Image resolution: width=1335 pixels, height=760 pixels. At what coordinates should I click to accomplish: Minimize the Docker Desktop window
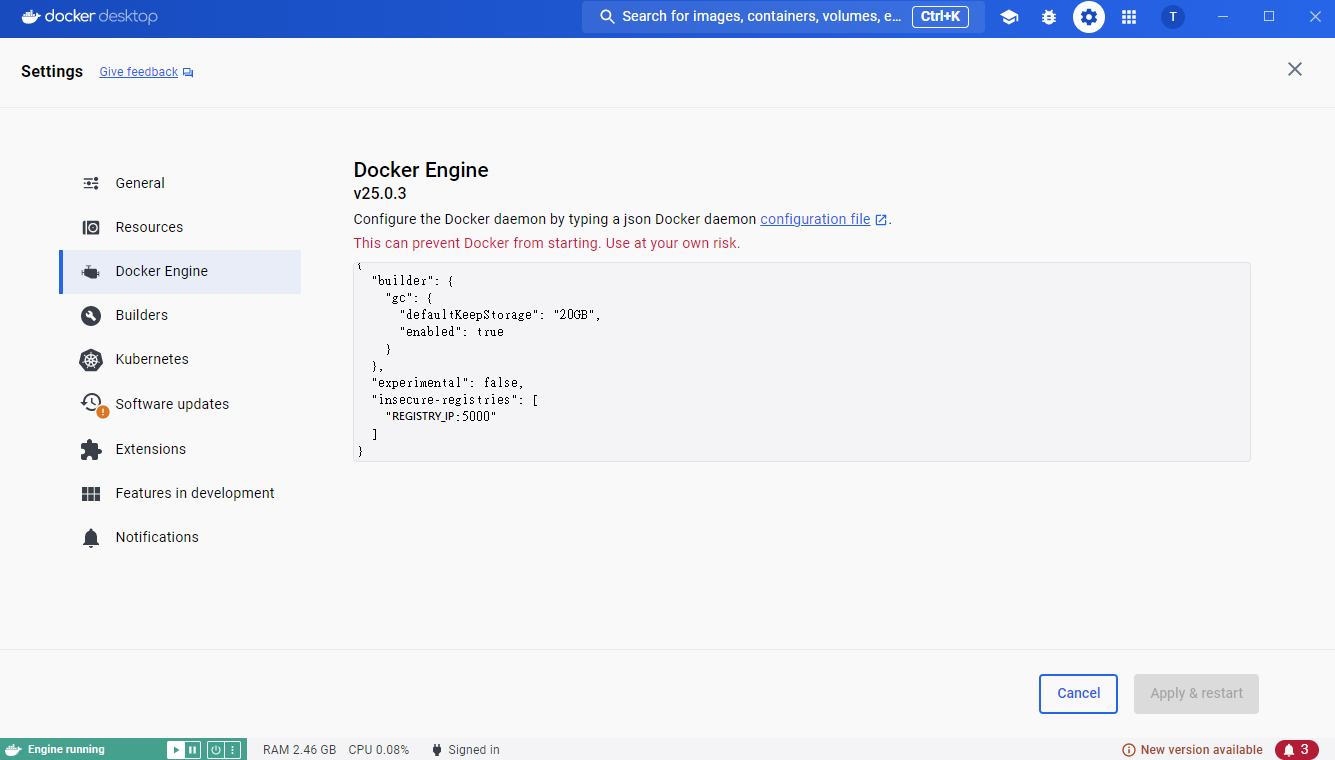1223,17
